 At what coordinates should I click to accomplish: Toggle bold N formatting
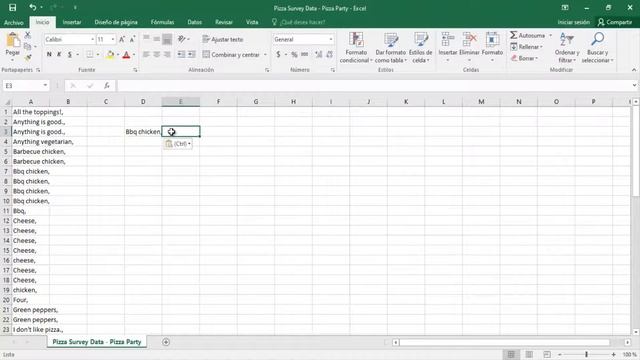point(49,54)
